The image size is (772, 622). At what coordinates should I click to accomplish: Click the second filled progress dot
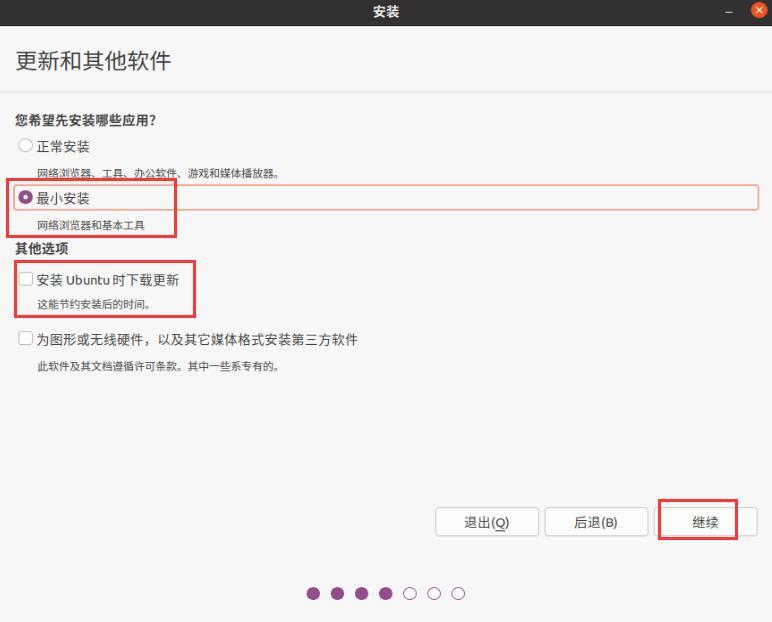click(x=337, y=593)
